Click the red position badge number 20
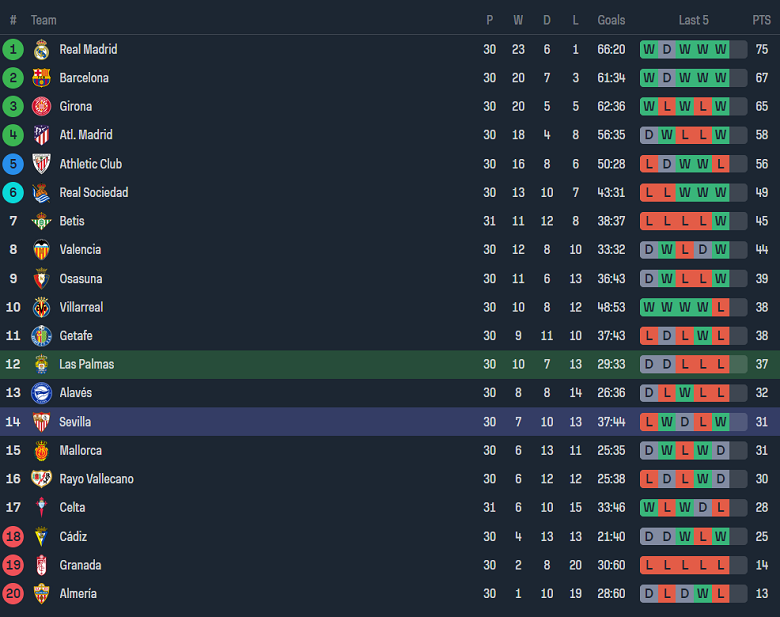The image size is (780, 617). 13,594
